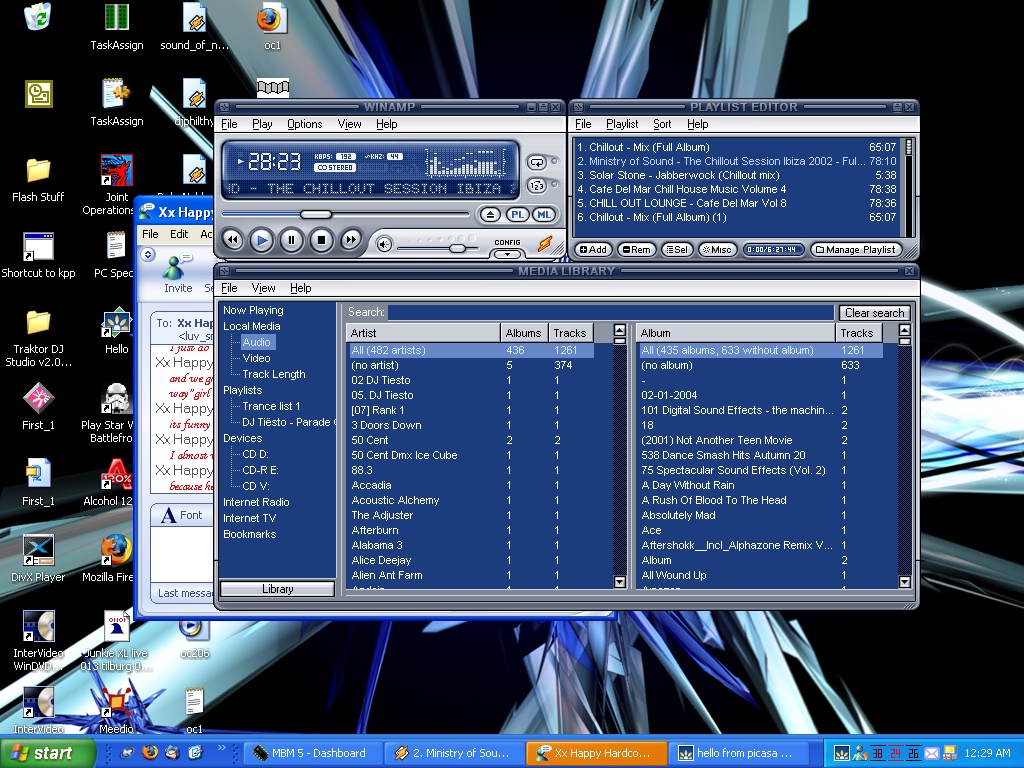Toggle shuffle (123) mode in Winamp

click(537, 186)
